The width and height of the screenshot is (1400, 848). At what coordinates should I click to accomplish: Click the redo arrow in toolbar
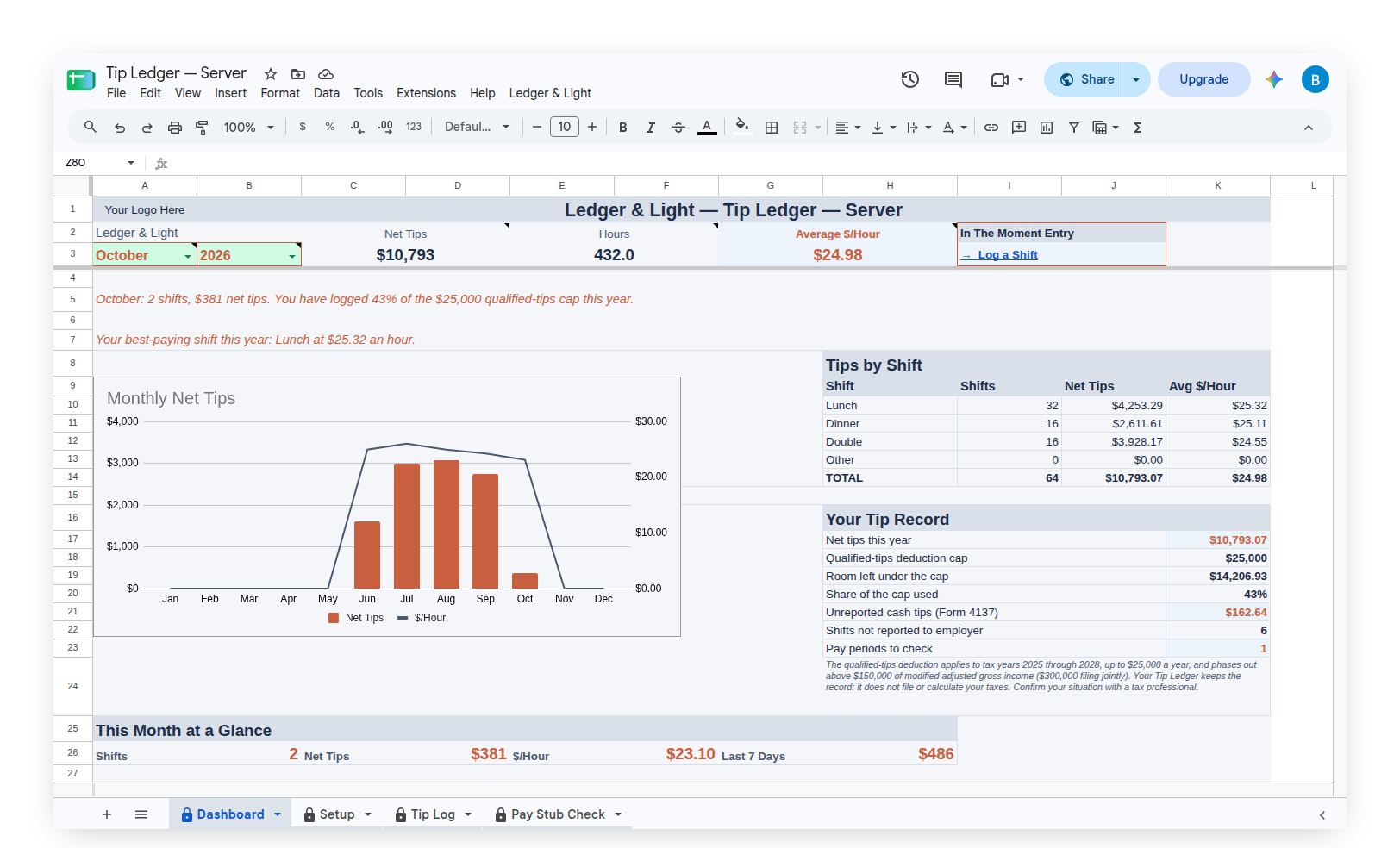147,128
